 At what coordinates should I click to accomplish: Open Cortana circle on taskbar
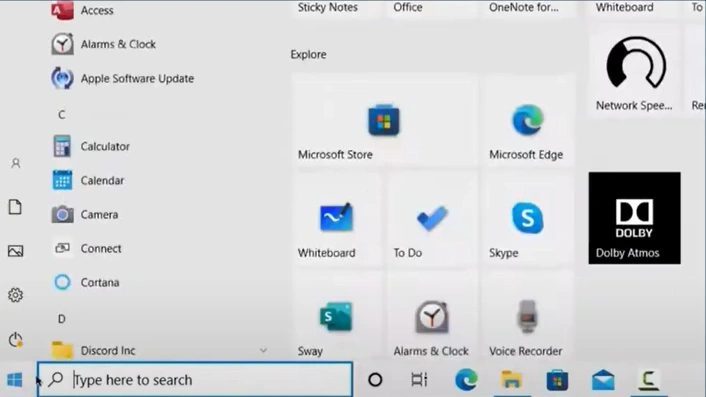[x=375, y=380]
